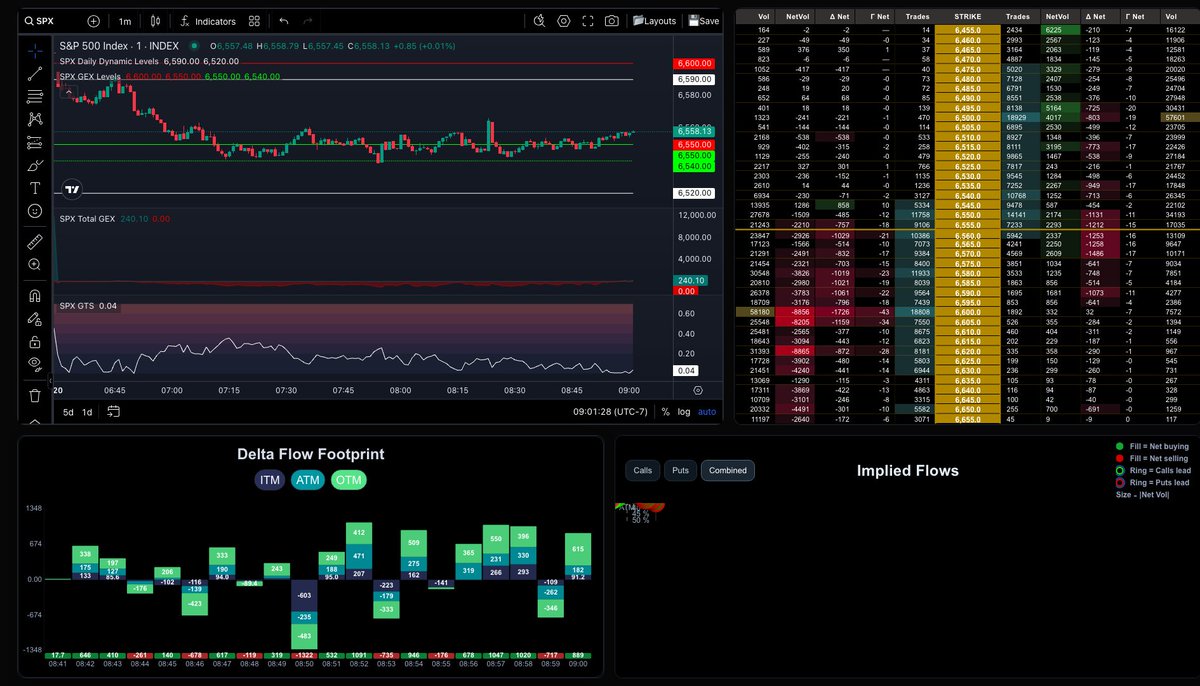Select the 1d date range
The image size is (1200, 686).
(x=87, y=411)
